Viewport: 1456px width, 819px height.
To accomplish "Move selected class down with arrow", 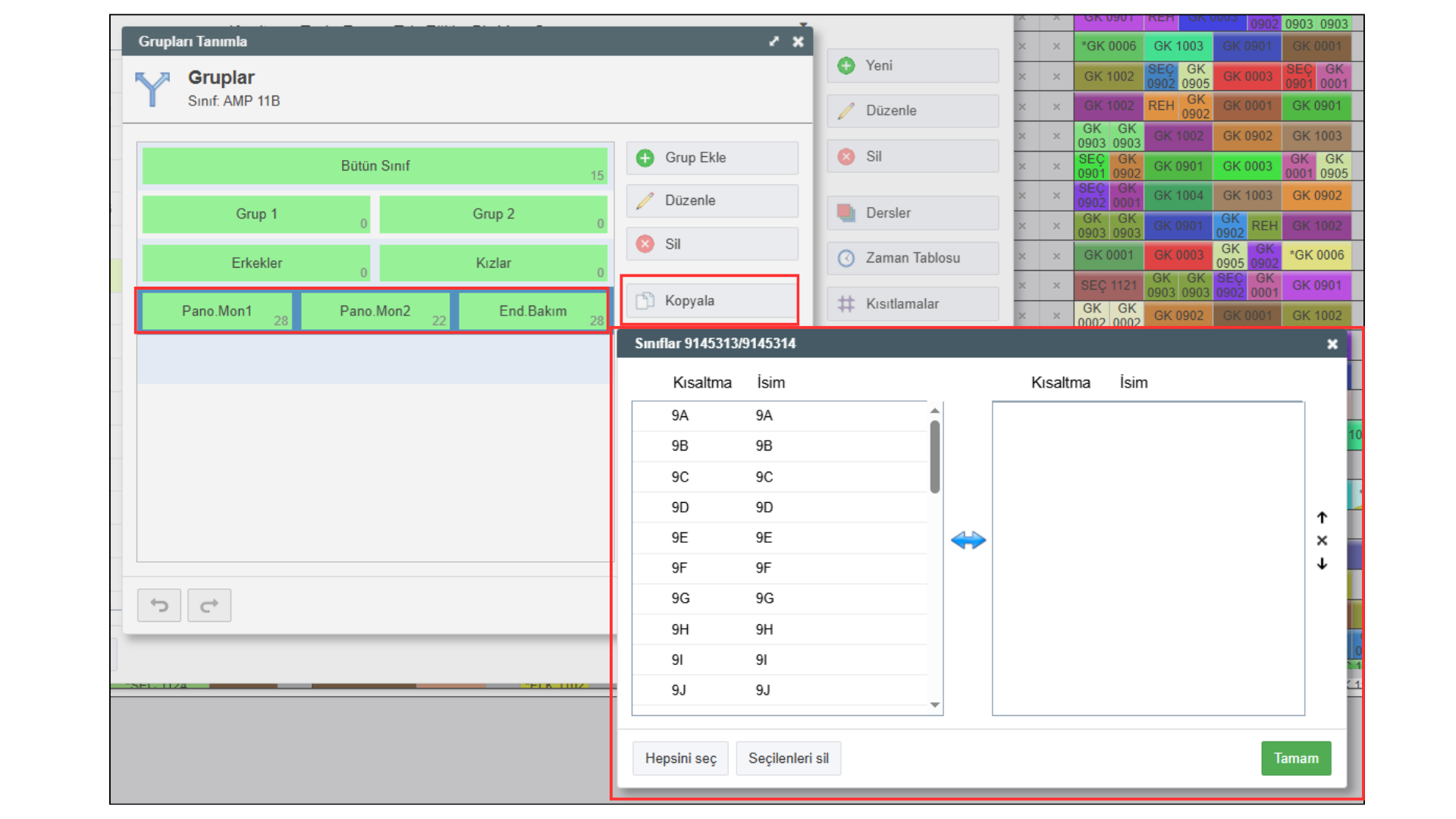I will coord(1322,563).
